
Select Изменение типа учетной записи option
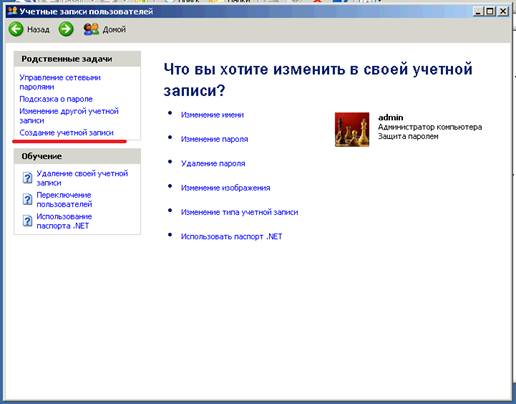click(x=239, y=212)
